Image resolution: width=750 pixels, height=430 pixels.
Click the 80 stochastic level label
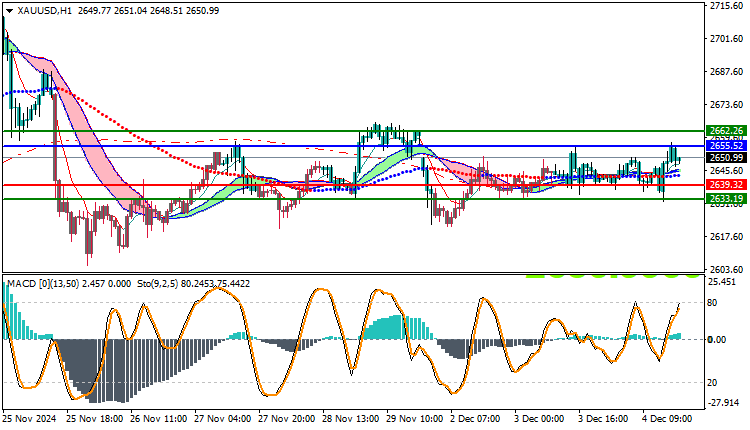coord(712,303)
